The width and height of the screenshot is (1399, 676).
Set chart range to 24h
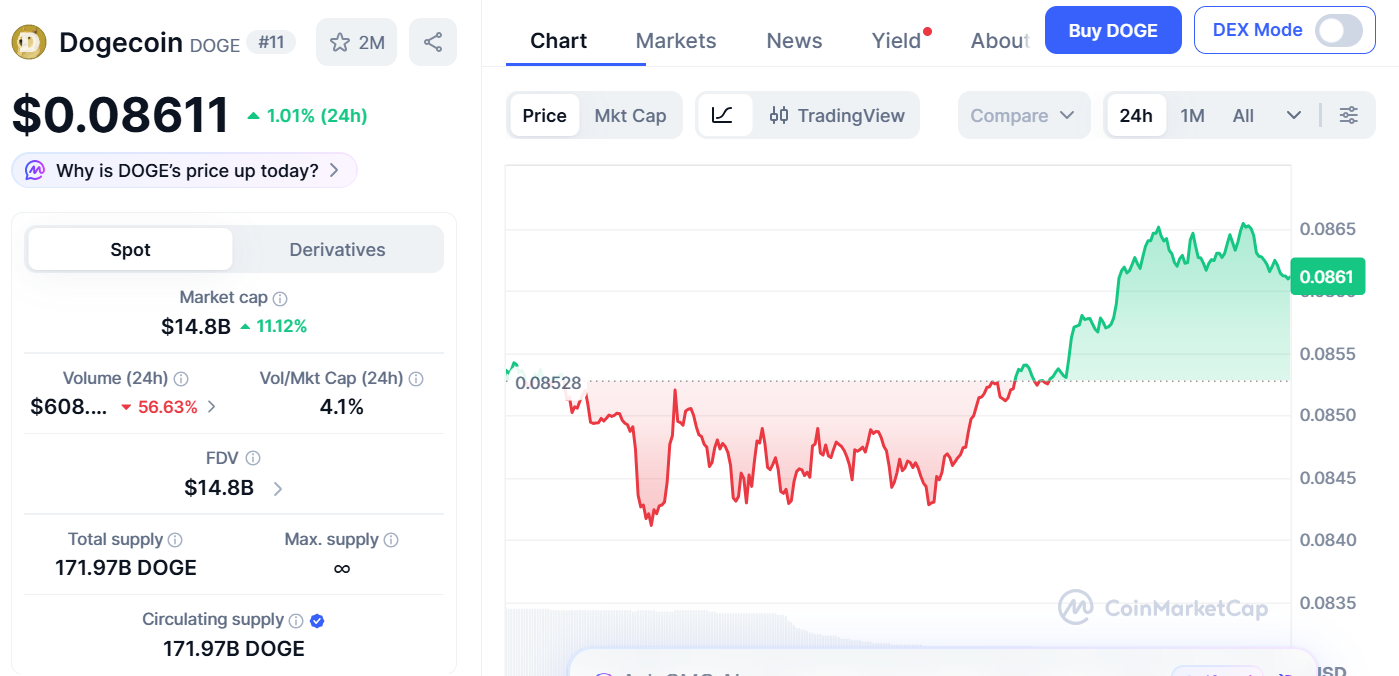1136,115
